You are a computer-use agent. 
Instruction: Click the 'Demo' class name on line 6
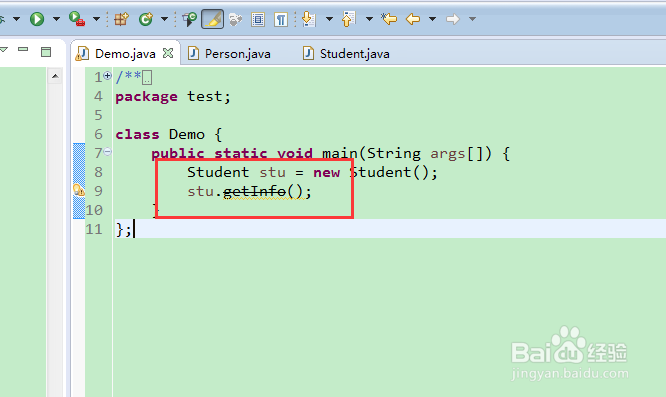click(187, 135)
